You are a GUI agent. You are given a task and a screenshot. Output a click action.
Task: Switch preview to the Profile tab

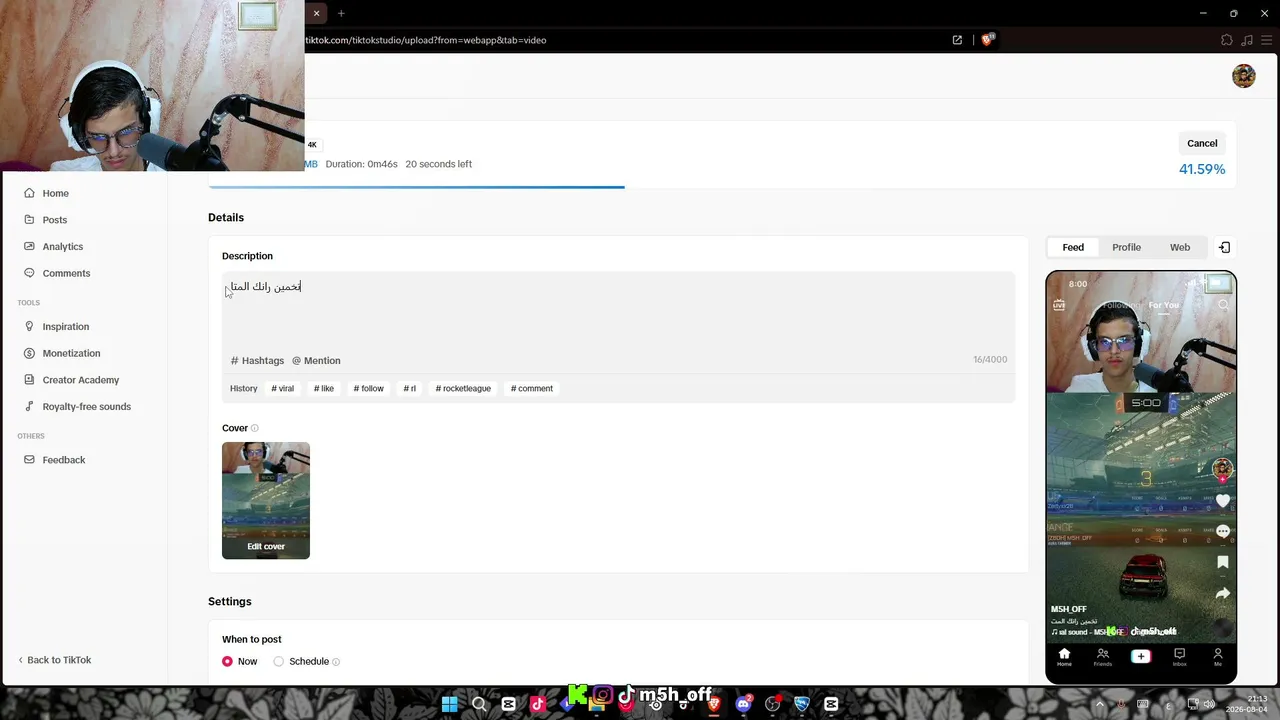[x=1126, y=248]
